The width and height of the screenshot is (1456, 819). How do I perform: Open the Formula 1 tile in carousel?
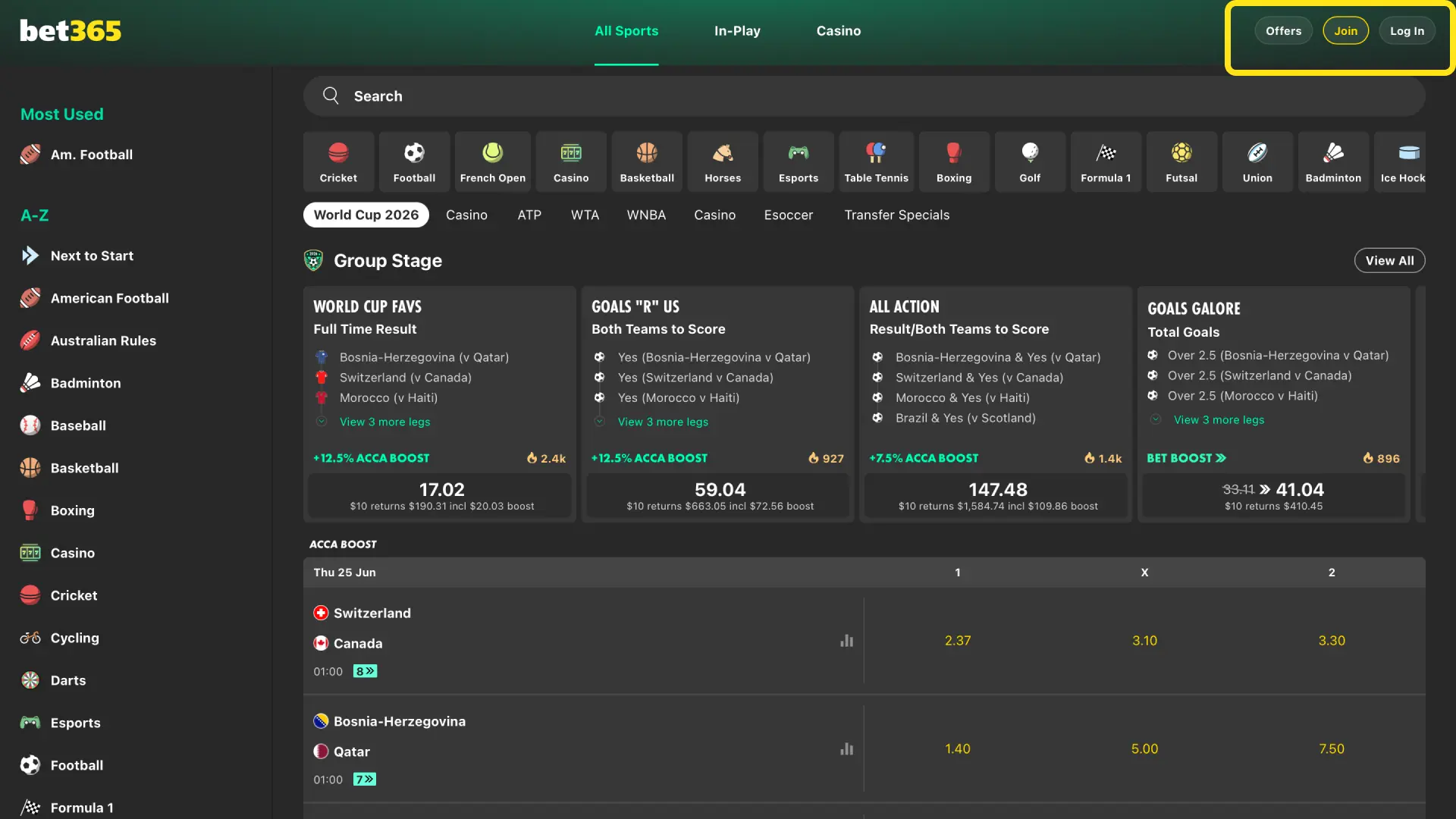point(1106,162)
